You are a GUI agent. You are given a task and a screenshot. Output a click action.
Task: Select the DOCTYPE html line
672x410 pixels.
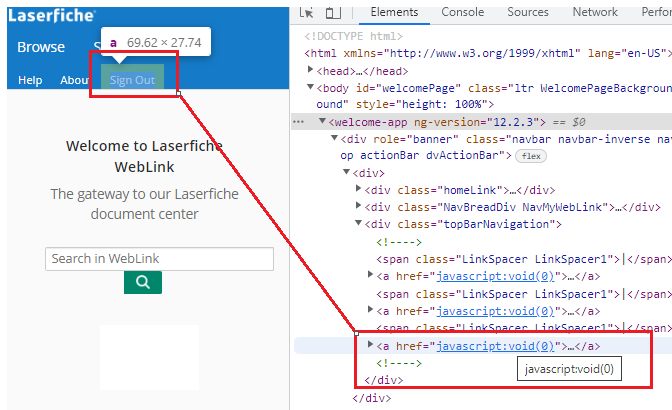354,36
